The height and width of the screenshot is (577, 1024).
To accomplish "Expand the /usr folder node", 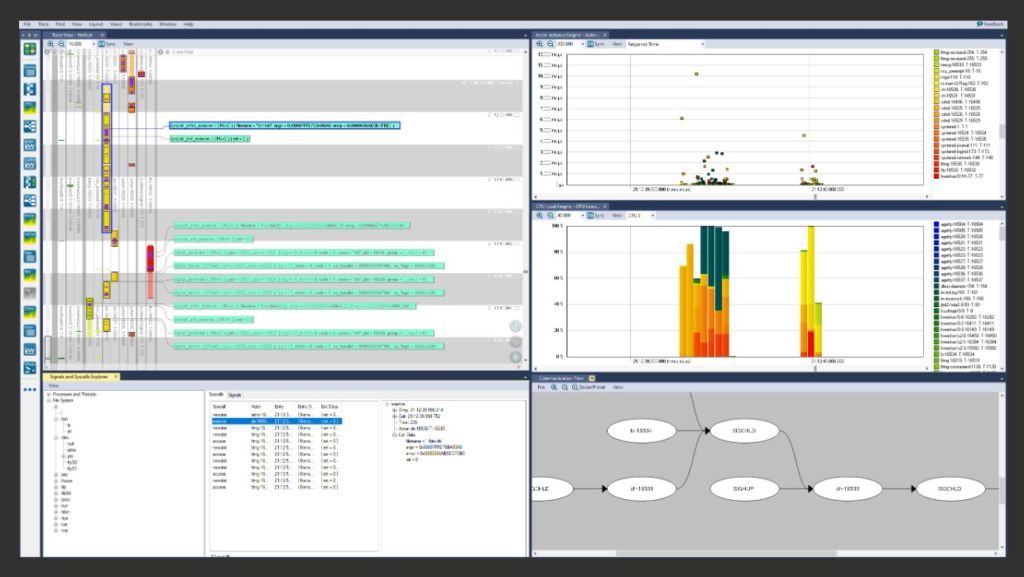I will click(56, 524).
